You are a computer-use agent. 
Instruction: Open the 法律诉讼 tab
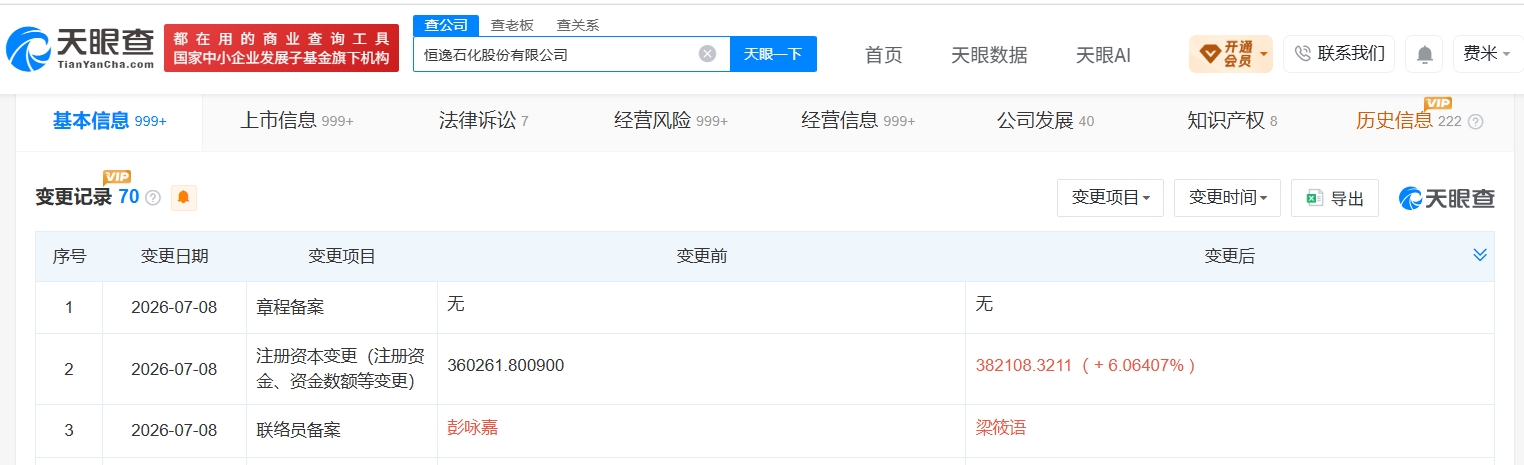click(x=483, y=121)
